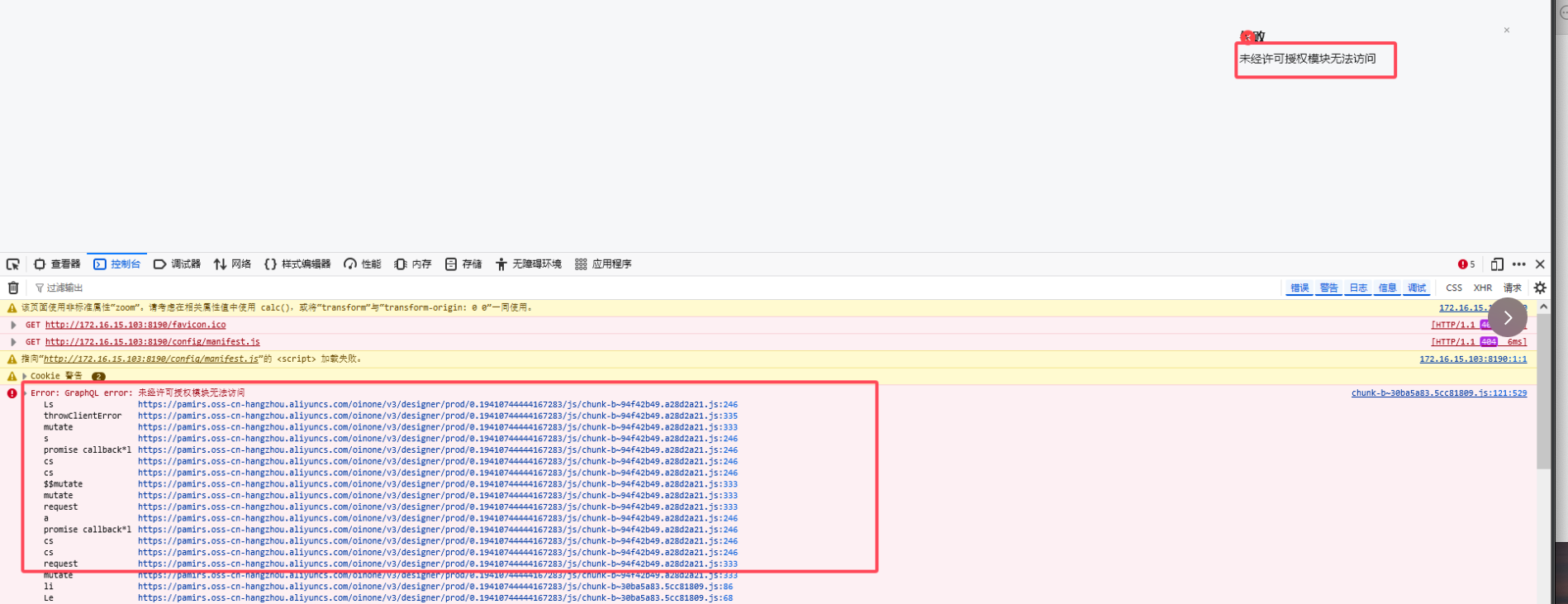The width and height of the screenshot is (1568, 604).
Task: Open the stack link beside Le
Action: click(x=435, y=597)
